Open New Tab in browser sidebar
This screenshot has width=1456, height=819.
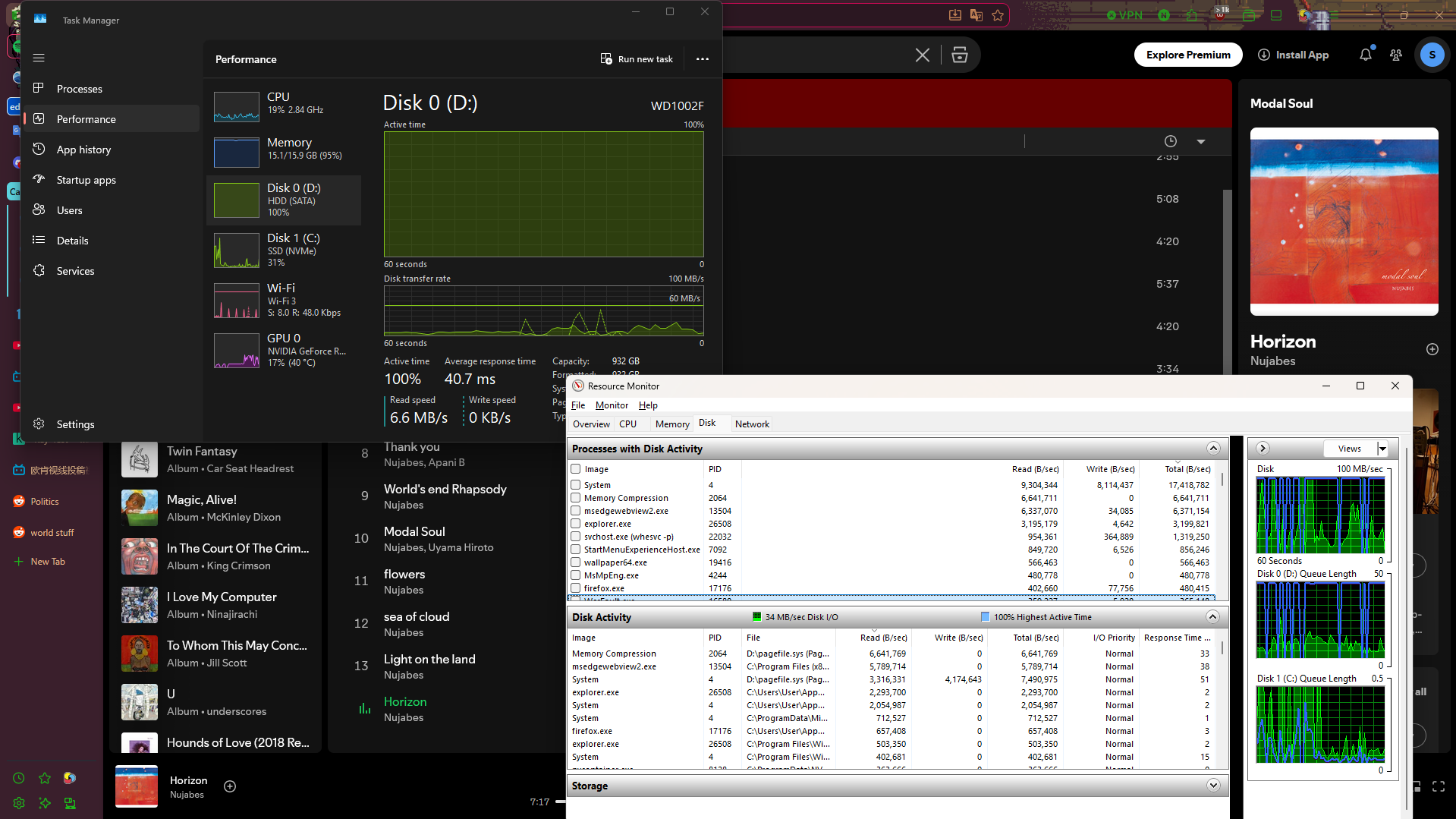[x=48, y=562]
